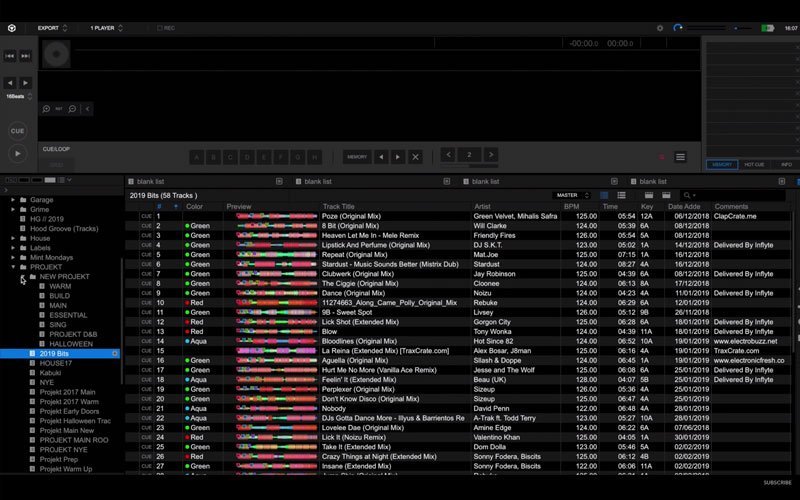Zoom out on the waveform
Image resolution: width=800 pixels, height=500 pixels.
73,108
